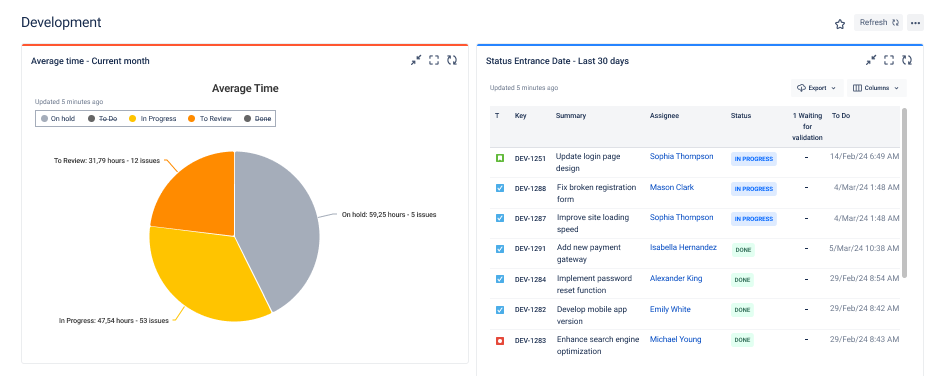Toggle the To Do legend series
Screen dimensions: 945x376
[x=102, y=119]
